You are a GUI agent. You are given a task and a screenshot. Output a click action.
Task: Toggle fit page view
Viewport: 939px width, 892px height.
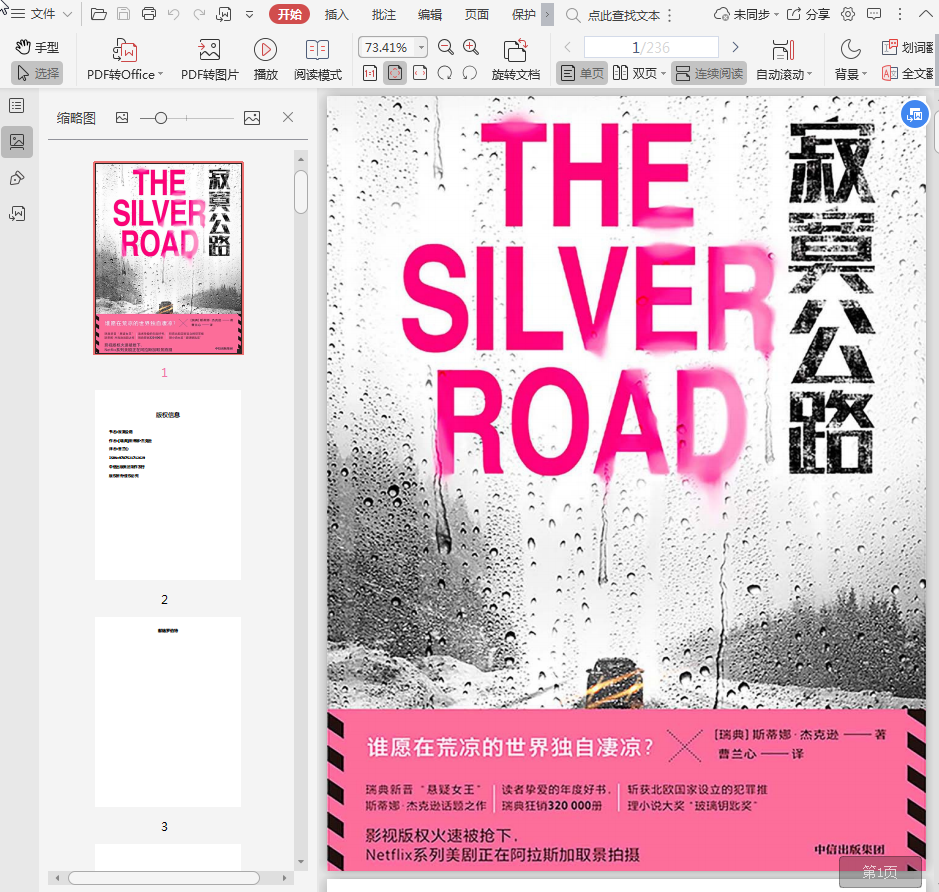tap(395, 73)
